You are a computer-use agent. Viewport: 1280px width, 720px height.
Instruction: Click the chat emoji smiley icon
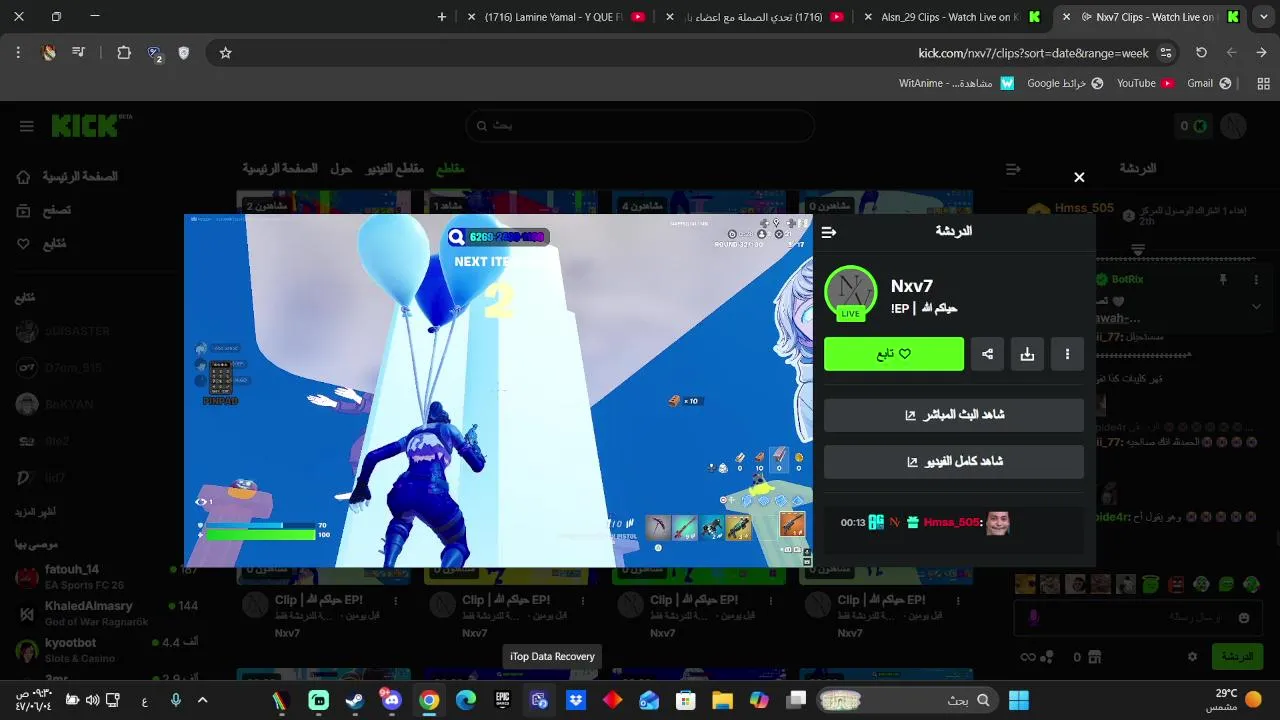click(x=1244, y=618)
